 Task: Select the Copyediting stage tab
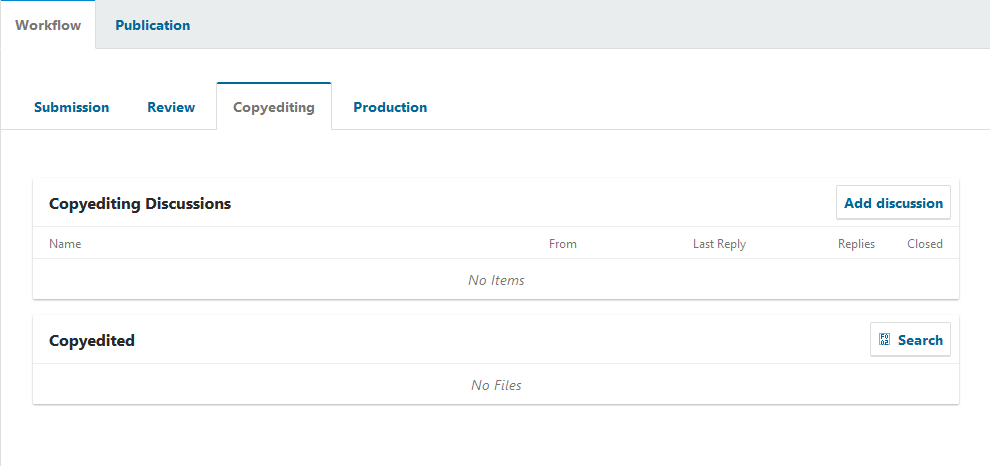tap(273, 107)
